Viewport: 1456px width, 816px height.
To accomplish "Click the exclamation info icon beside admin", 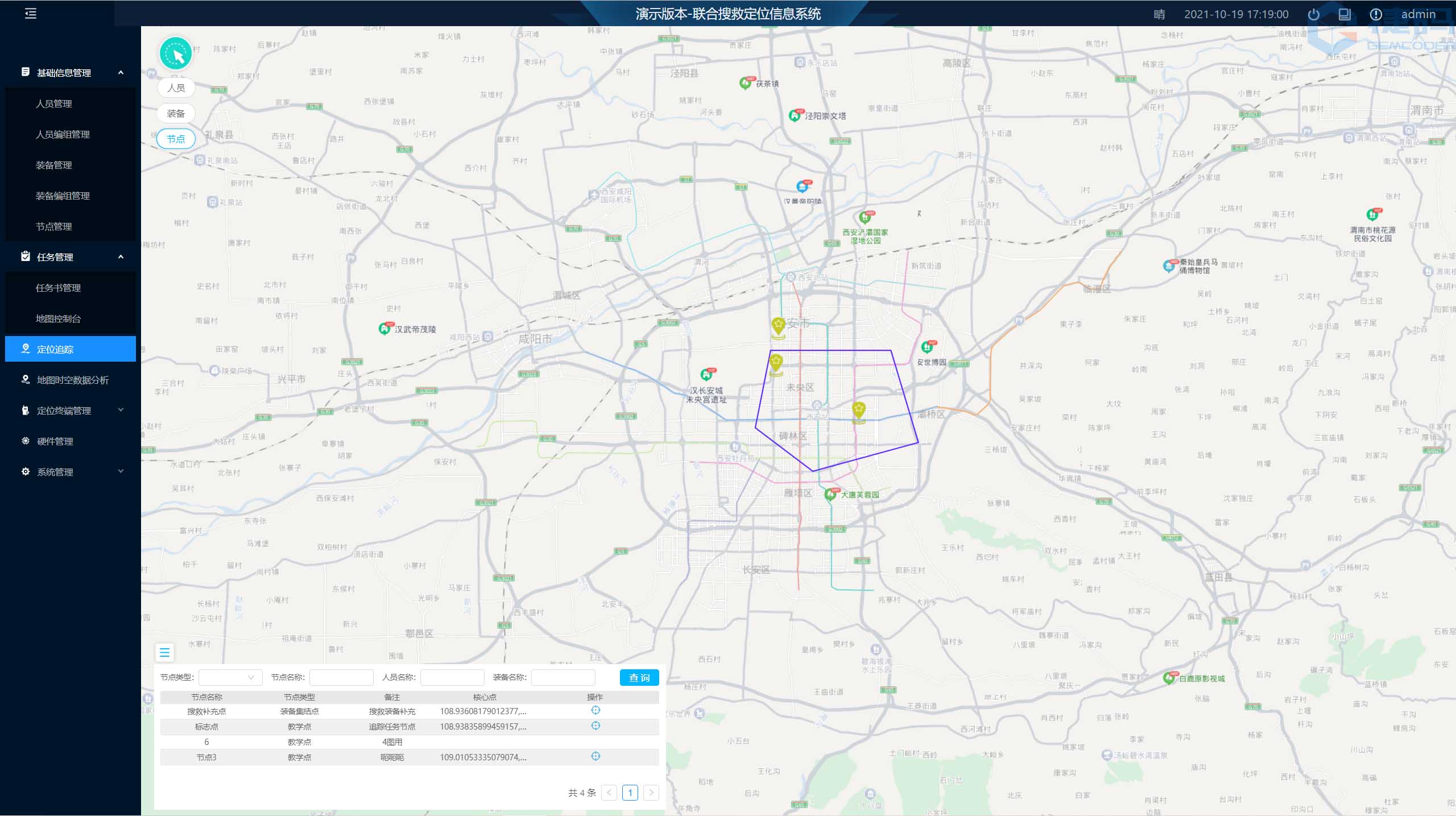I will (x=1376, y=15).
